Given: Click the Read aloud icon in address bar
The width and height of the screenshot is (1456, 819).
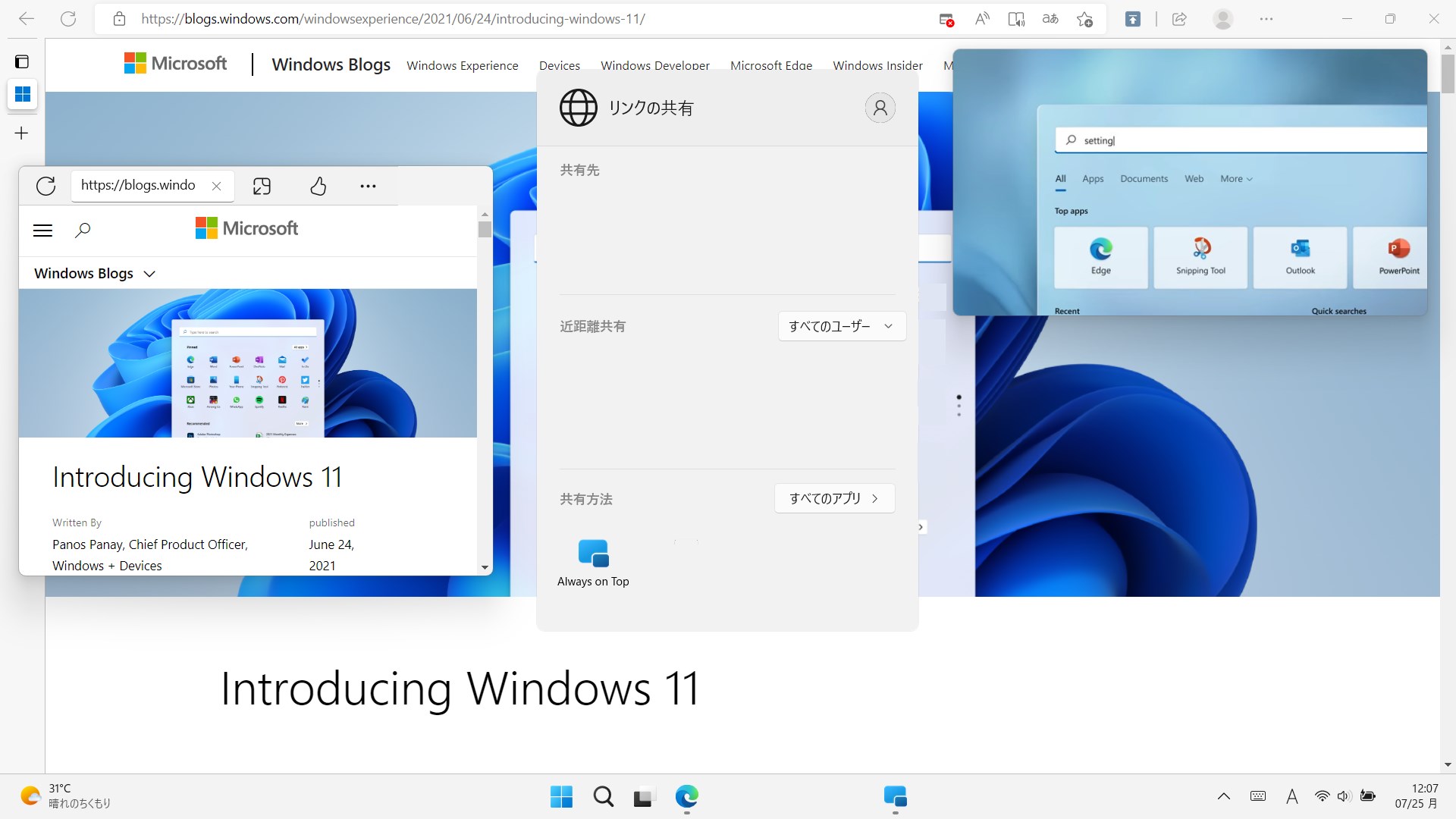Looking at the screenshot, I should pyautogui.click(x=982, y=19).
